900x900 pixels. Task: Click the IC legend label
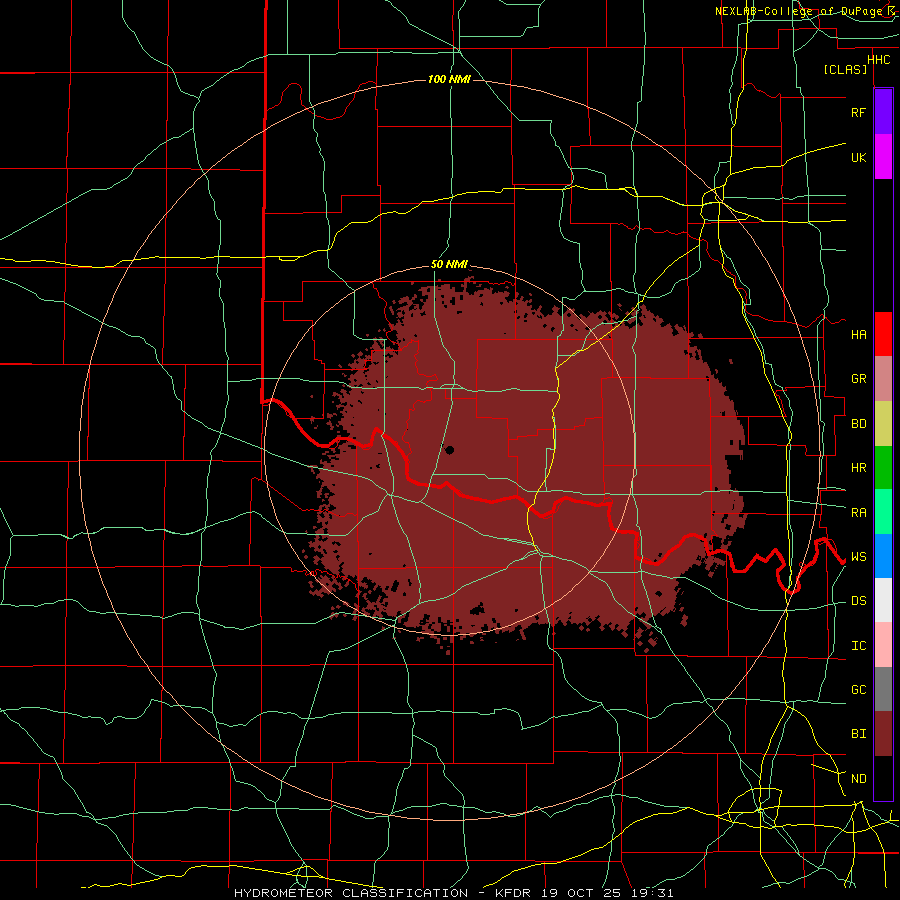click(858, 646)
